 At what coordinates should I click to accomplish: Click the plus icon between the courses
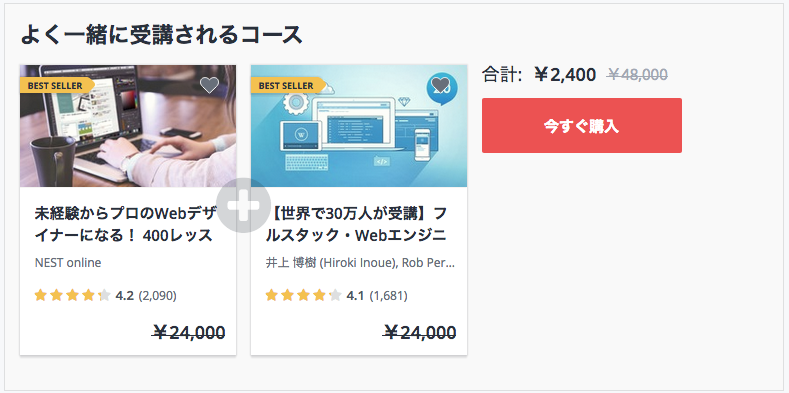click(244, 205)
